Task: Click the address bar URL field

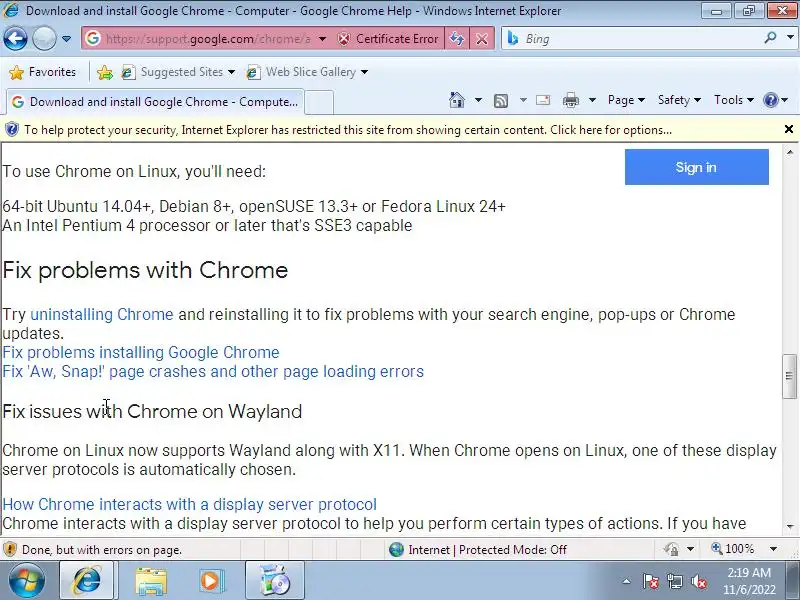Action: click(x=208, y=39)
